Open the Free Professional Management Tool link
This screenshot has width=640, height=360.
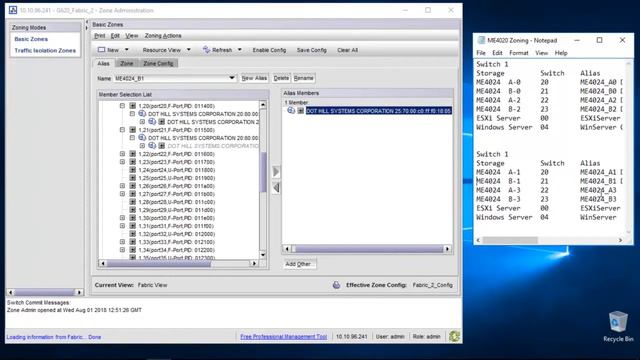[x=284, y=337]
